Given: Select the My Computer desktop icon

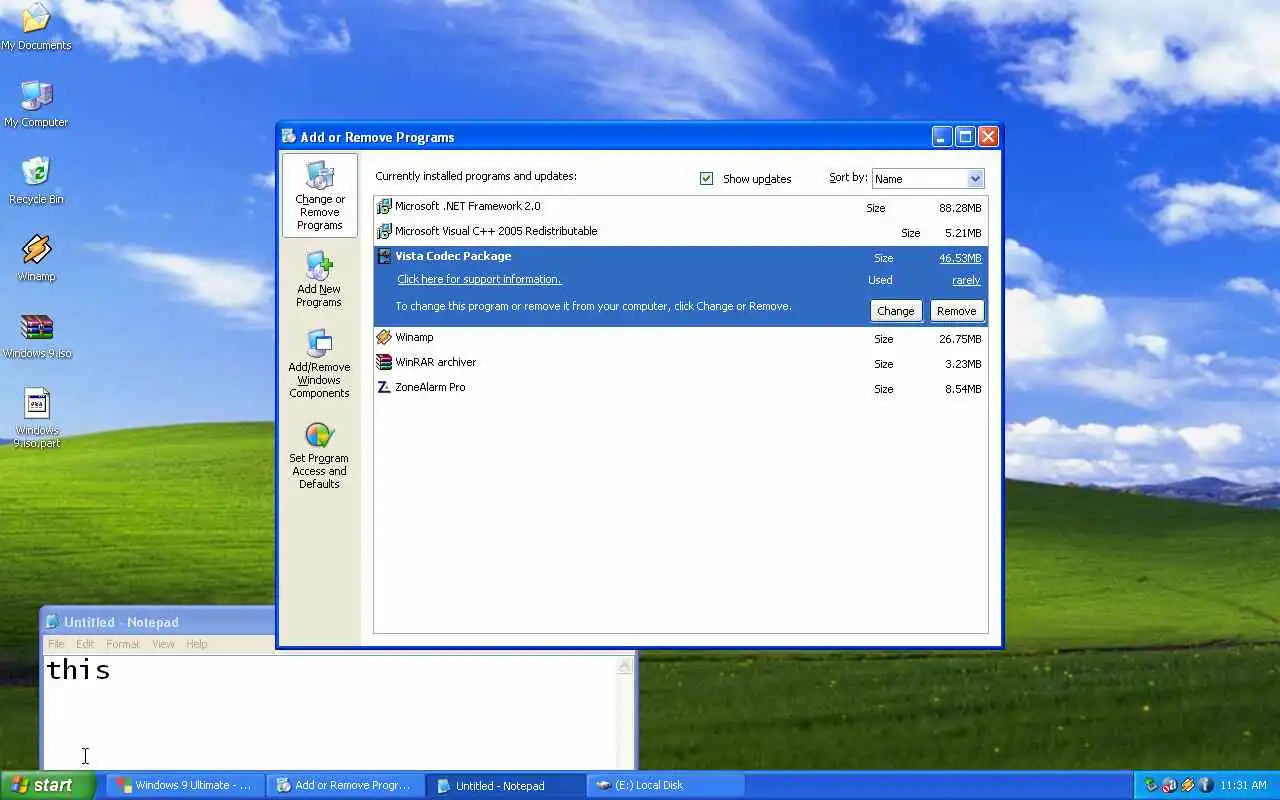Looking at the screenshot, I should (x=36, y=104).
